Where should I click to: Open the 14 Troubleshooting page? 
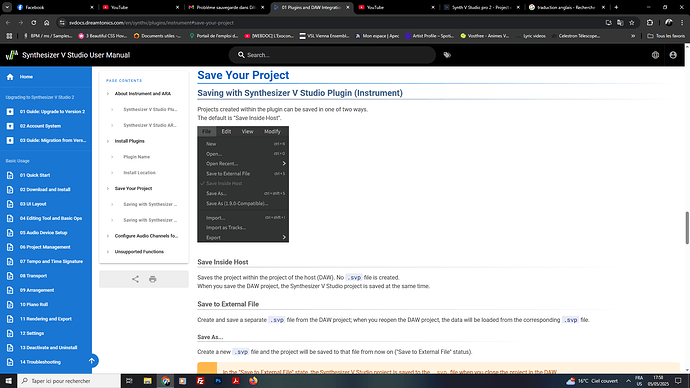pos(40,362)
